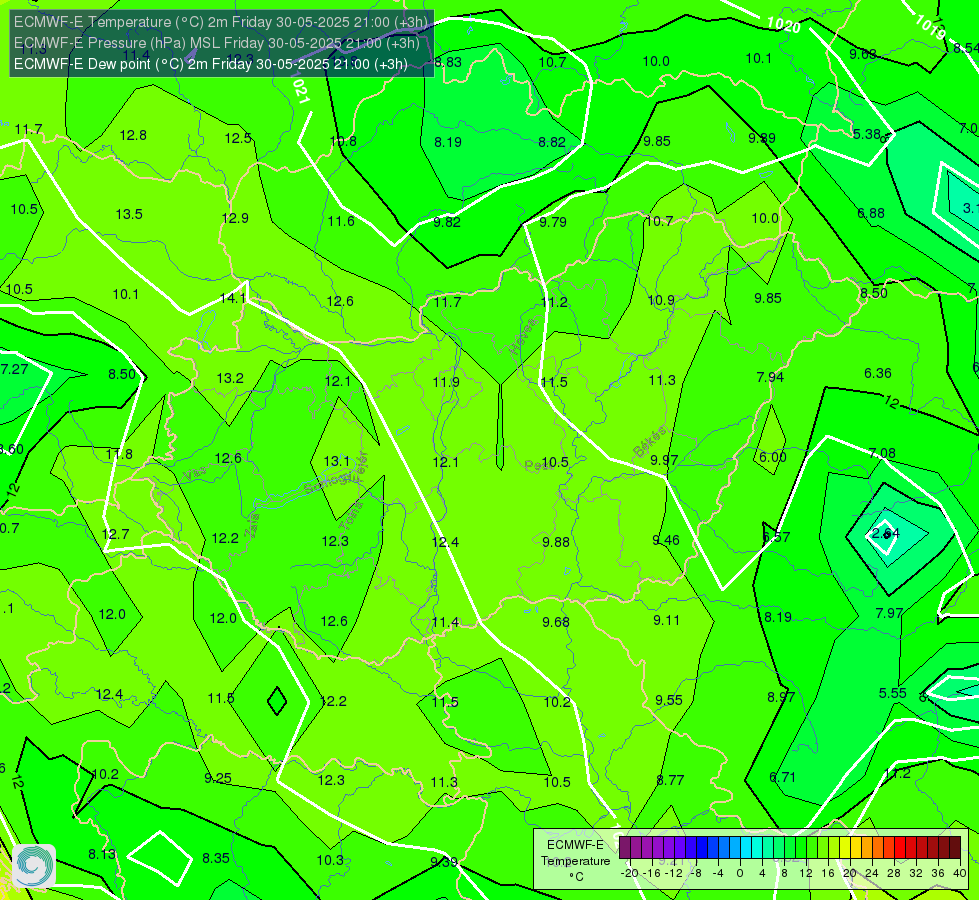This screenshot has height=900, width=979.
Task: Click the 6.88 temperature value
Action: click(x=871, y=214)
